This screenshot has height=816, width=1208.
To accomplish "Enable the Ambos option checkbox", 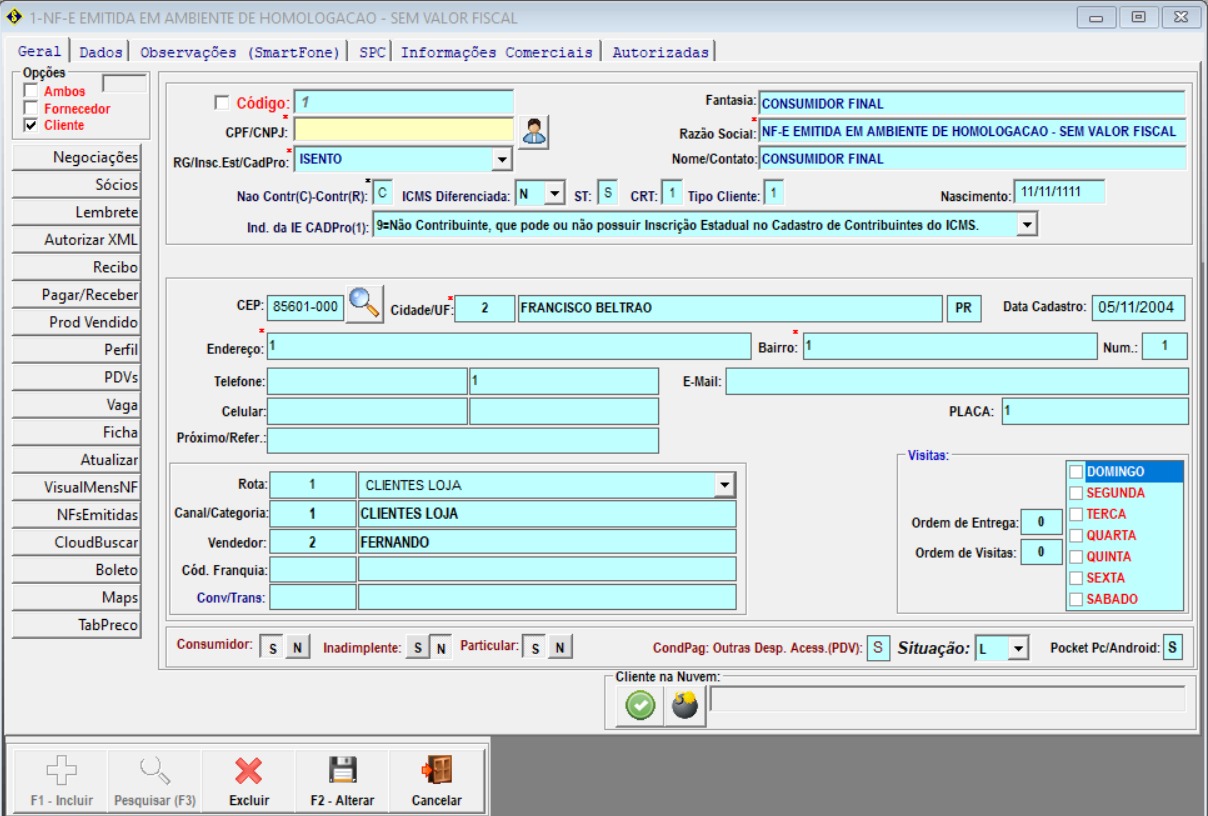I will click(x=31, y=92).
